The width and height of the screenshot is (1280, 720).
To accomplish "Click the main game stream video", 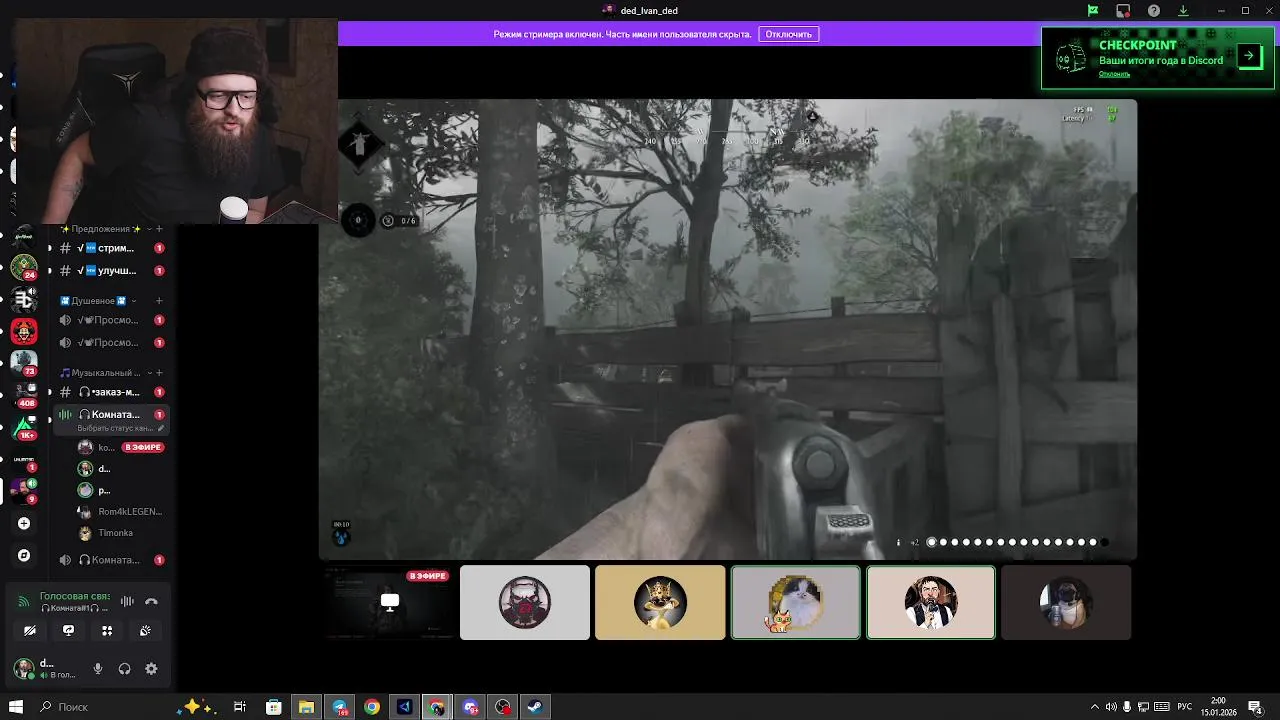I will click(x=728, y=329).
